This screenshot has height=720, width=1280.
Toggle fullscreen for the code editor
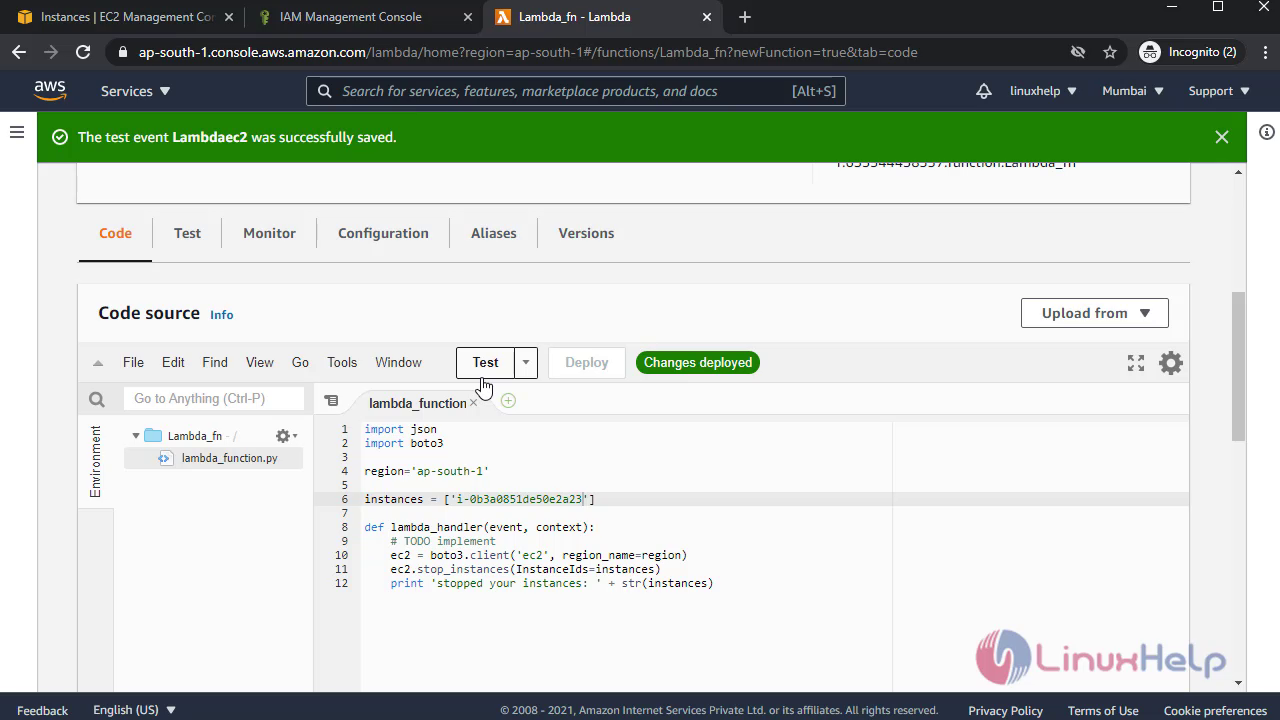[1136, 363]
